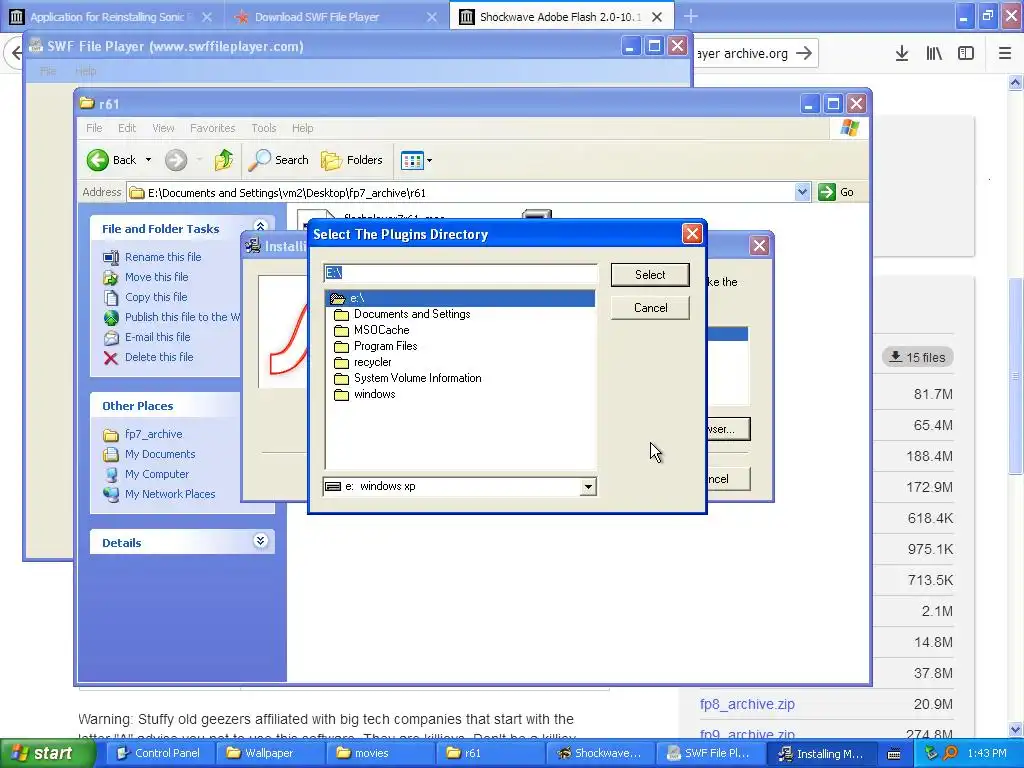Switch to Download SWF File Player tab
The width and height of the screenshot is (1024, 768).
(x=317, y=17)
